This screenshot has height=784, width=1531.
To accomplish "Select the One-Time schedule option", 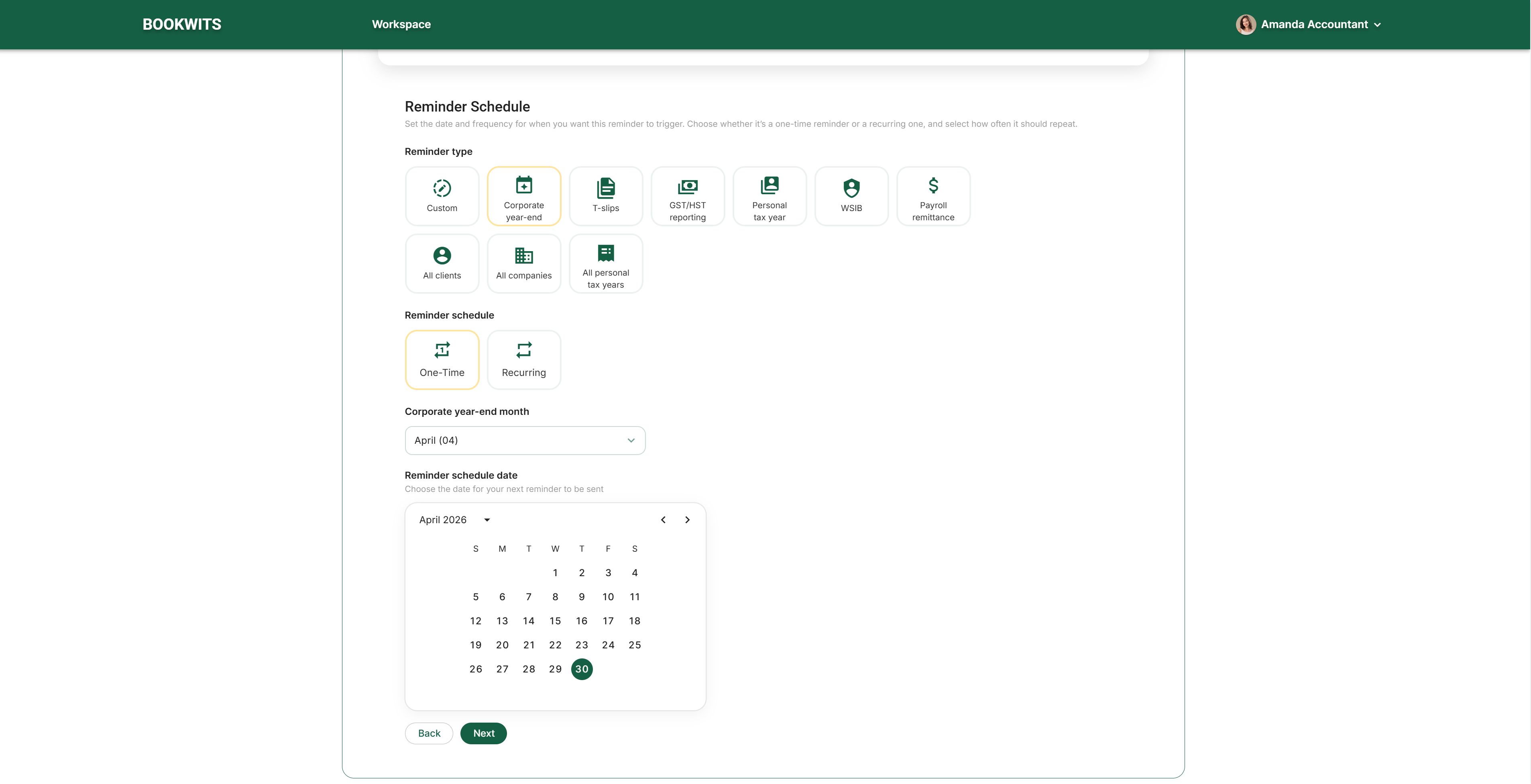I will click(442, 360).
